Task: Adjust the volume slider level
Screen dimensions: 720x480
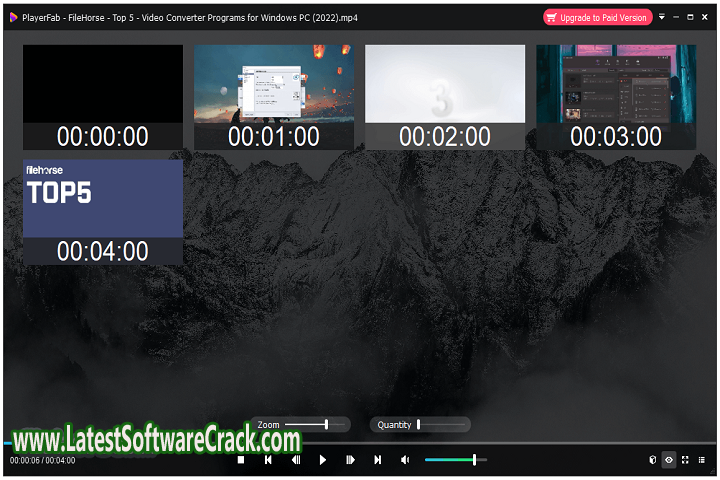Action: click(x=455, y=460)
